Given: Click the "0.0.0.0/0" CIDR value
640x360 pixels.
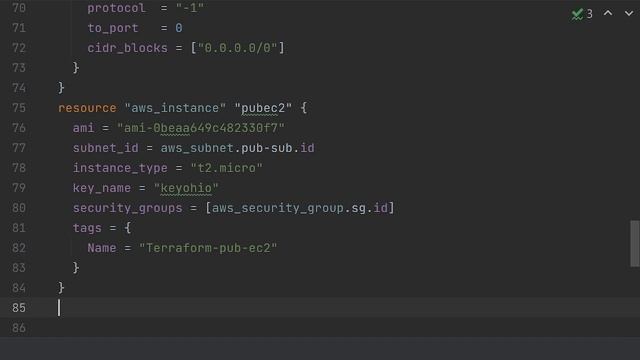Looking at the screenshot, I should click(238, 48).
